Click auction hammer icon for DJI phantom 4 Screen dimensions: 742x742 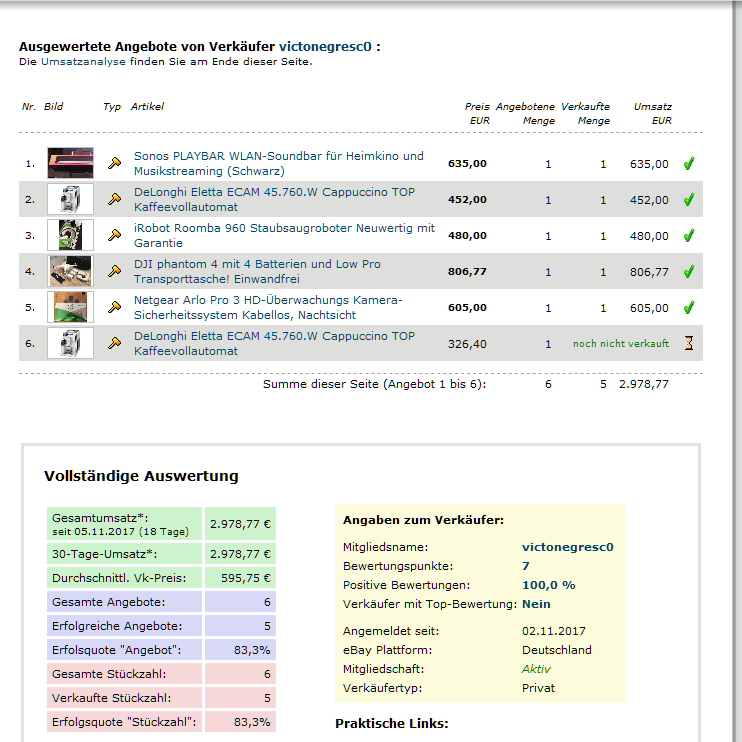coord(114,271)
